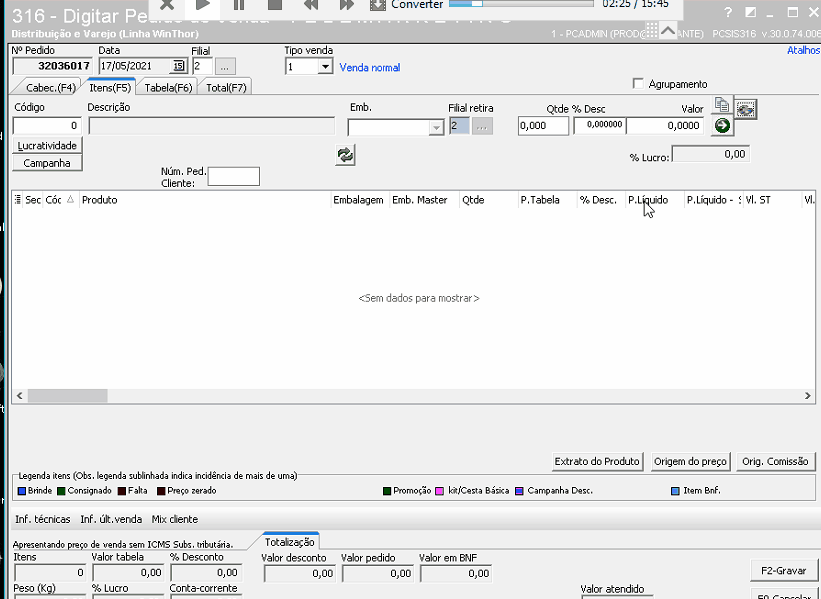The image size is (821, 599).
Task: Click into the Código input field
Action: (x=47, y=126)
